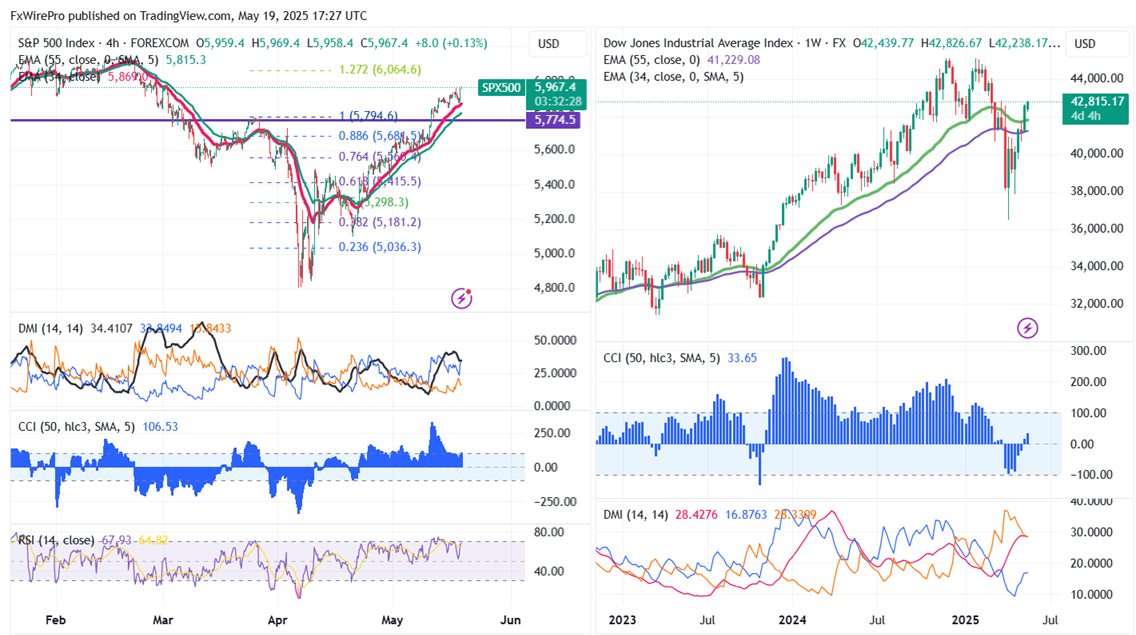Click the lightning bolt icon on Dow Jones chart

(1027, 327)
